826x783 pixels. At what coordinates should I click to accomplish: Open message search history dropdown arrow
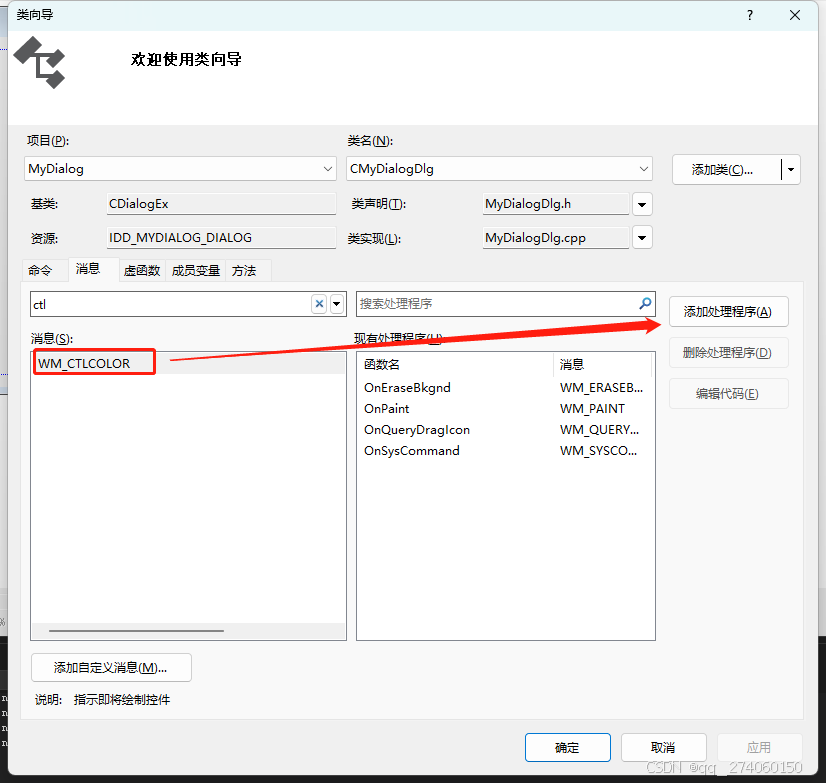pyautogui.click(x=337, y=304)
